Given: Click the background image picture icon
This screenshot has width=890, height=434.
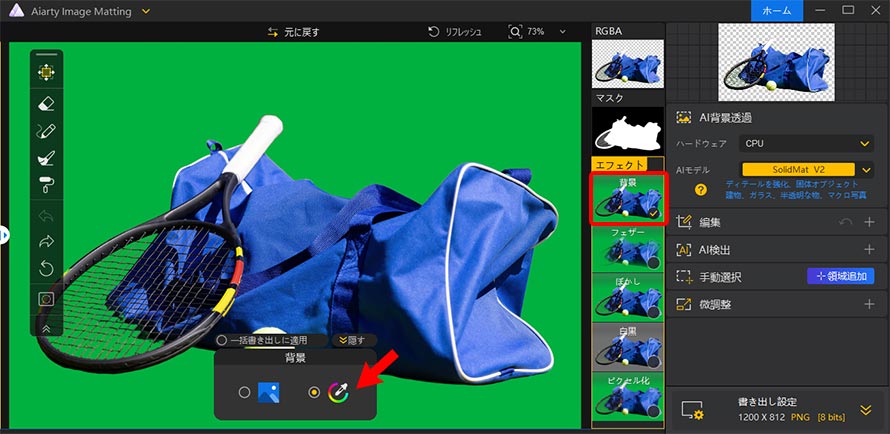Looking at the screenshot, I should click(268, 393).
